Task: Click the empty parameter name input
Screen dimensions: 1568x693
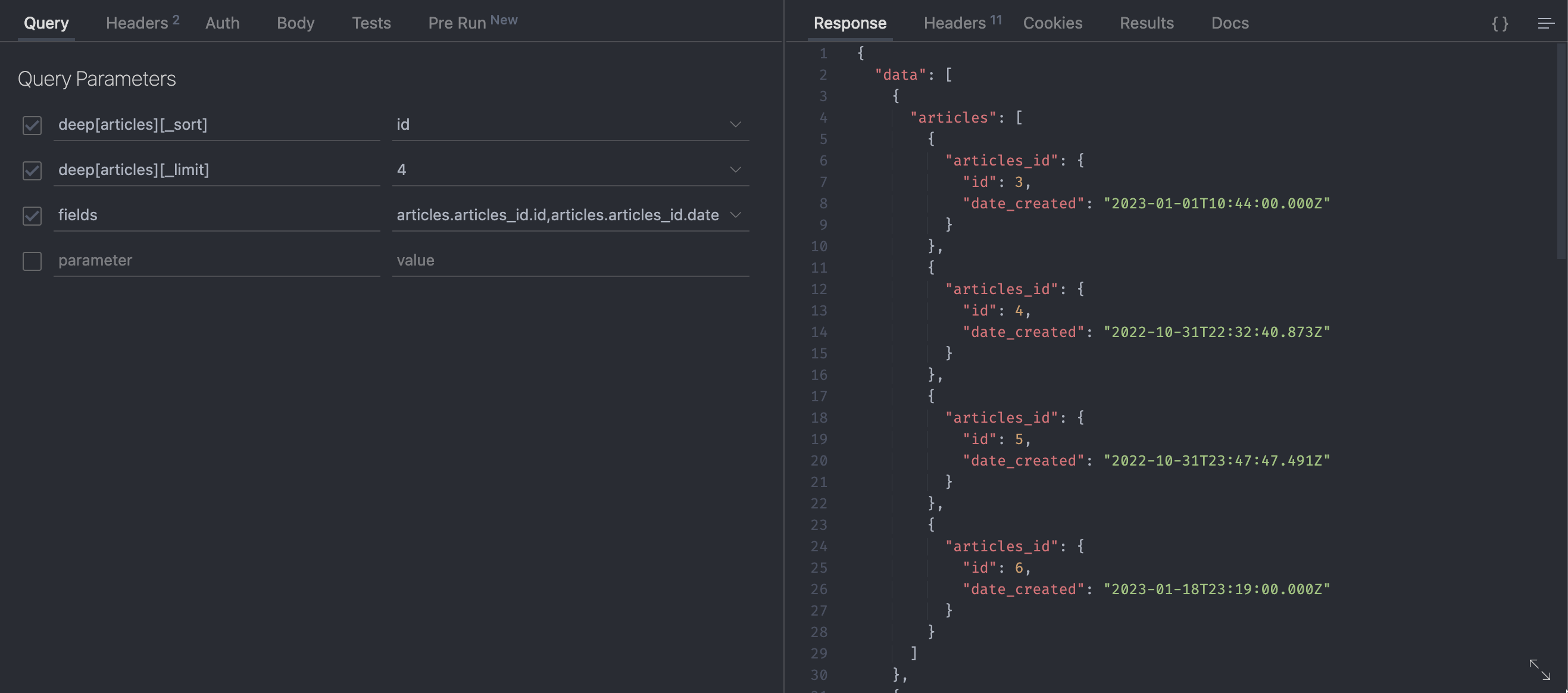Action: [217, 260]
